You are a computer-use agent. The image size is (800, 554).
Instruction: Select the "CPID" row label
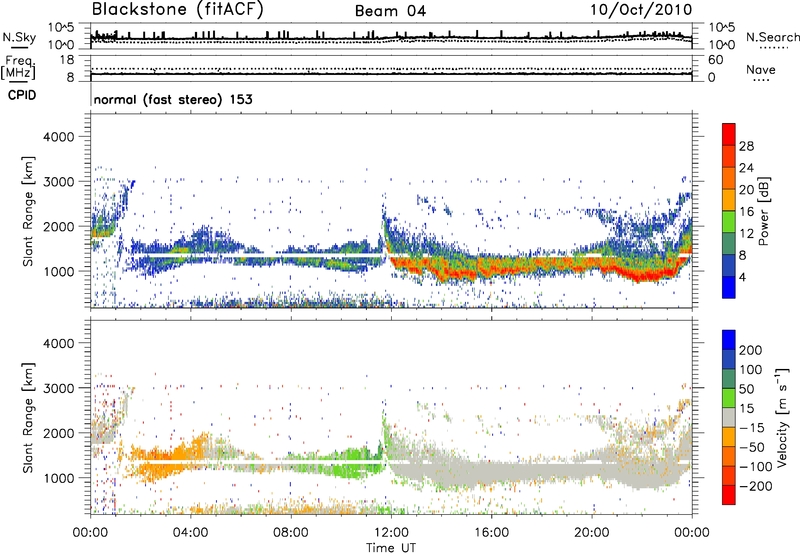(22, 95)
